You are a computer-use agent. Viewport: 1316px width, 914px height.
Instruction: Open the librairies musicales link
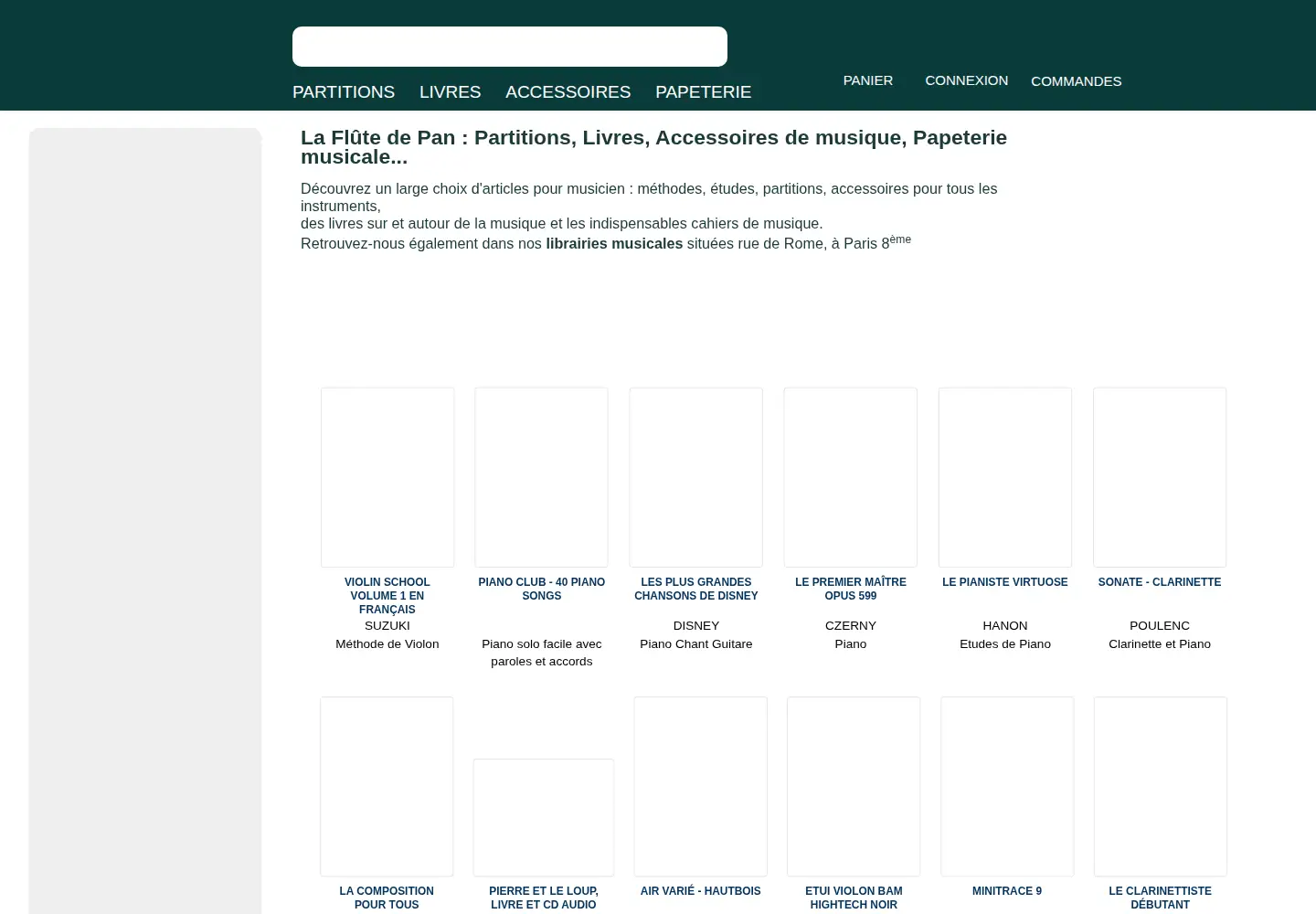pos(614,244)
